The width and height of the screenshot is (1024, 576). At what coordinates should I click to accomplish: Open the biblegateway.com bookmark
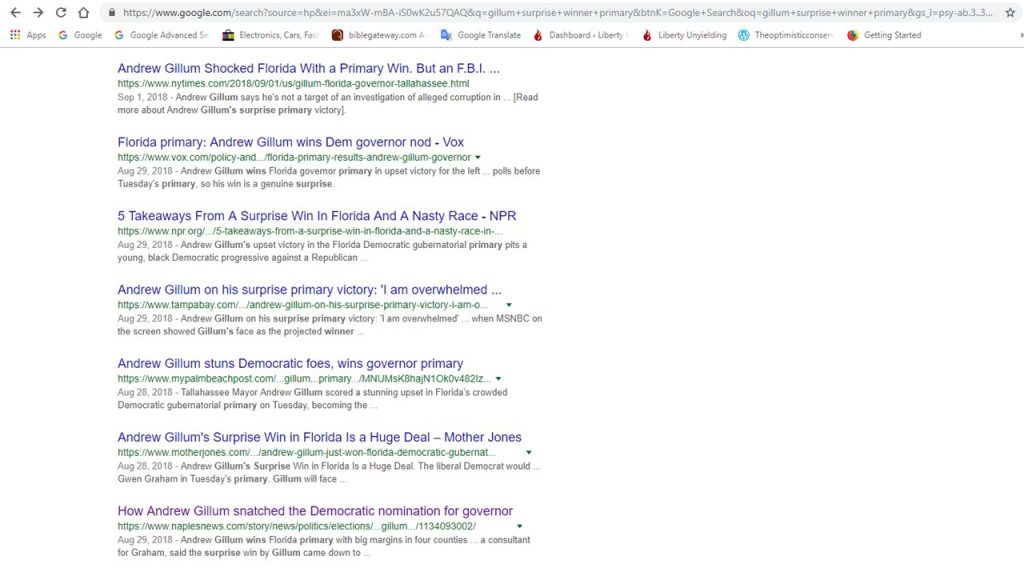(x=378, y=35)
